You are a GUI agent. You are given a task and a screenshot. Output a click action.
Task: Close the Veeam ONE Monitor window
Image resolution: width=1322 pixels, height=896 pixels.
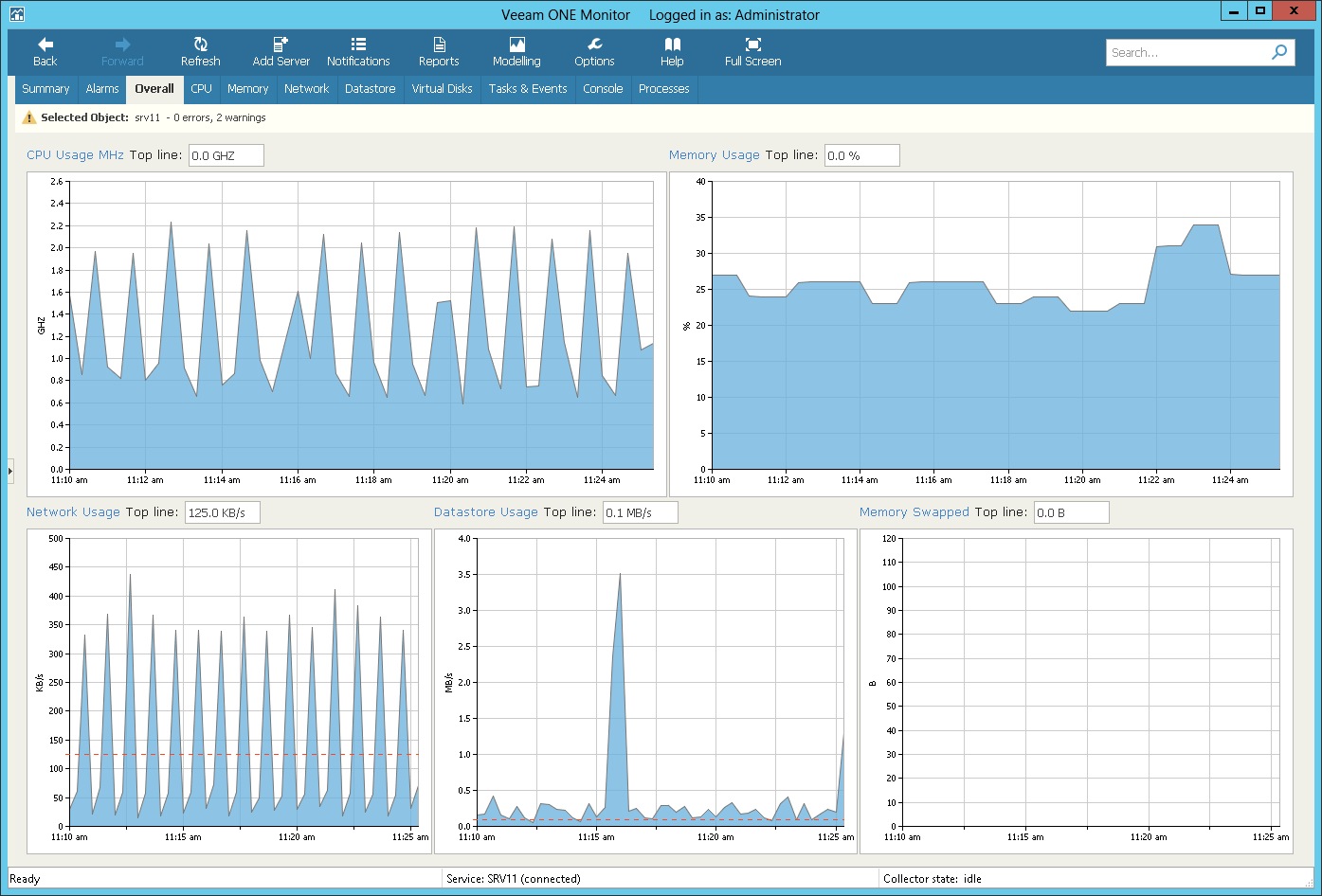pyautogui.click(x=1295, y=11)
